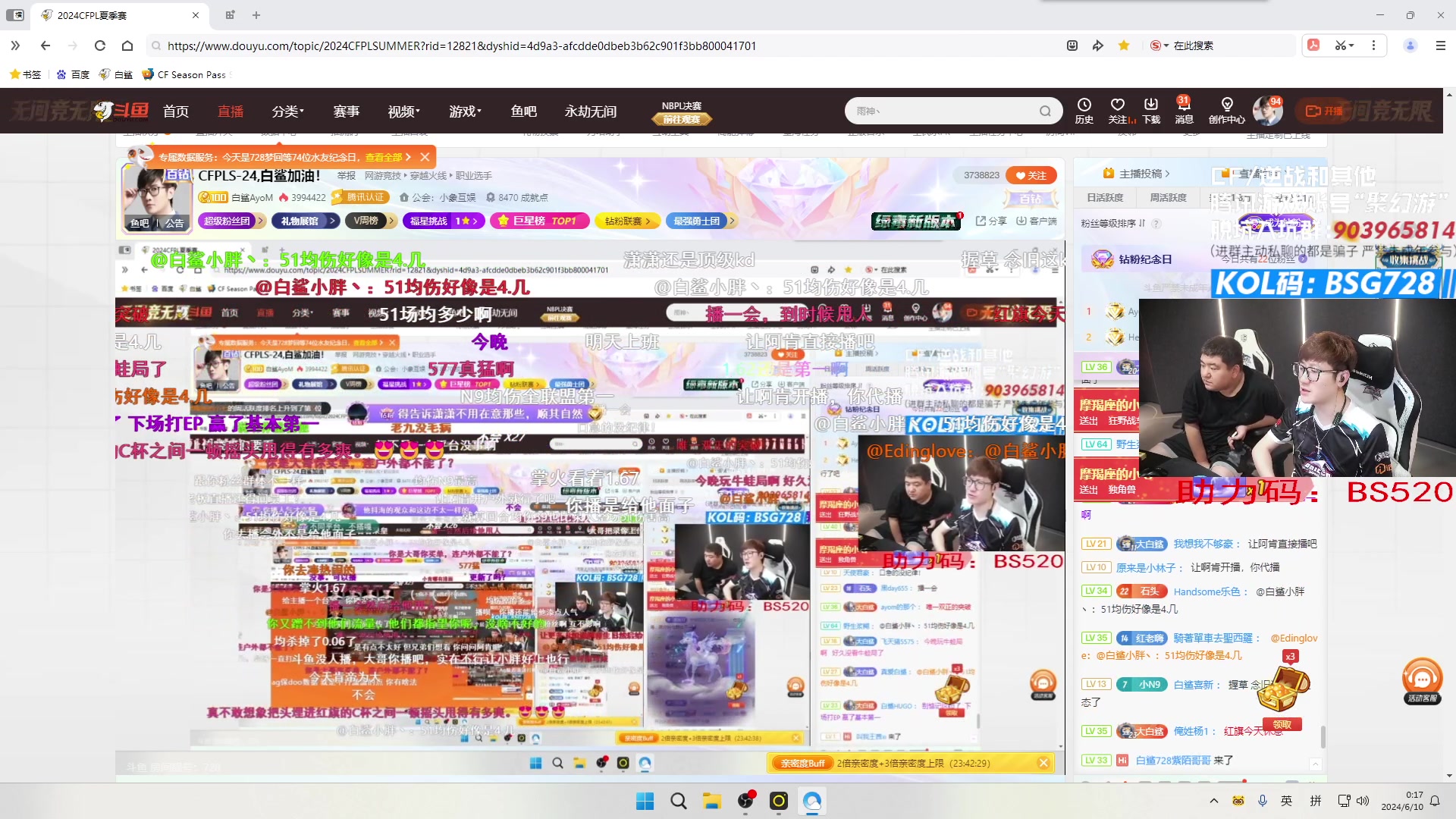1456x819 pixels.
Task: Open Windows Start menu
Action: coord(645,801)
